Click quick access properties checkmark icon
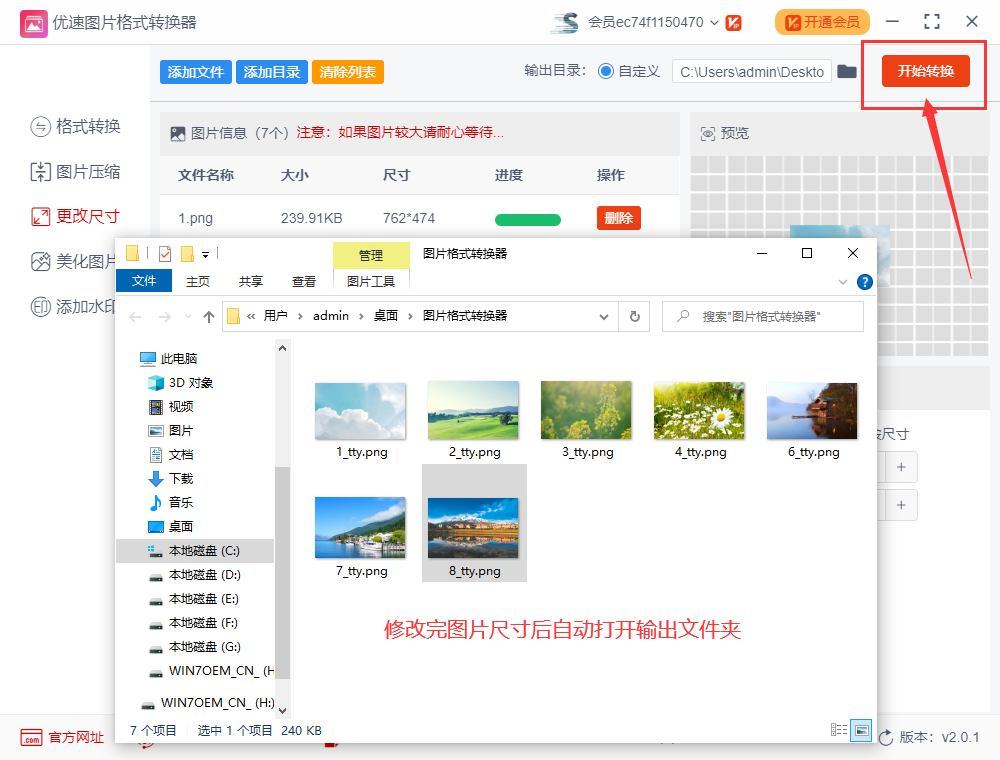Image resolution: width=1000 pixels, height=760 pixels. [x=165, y=254]
